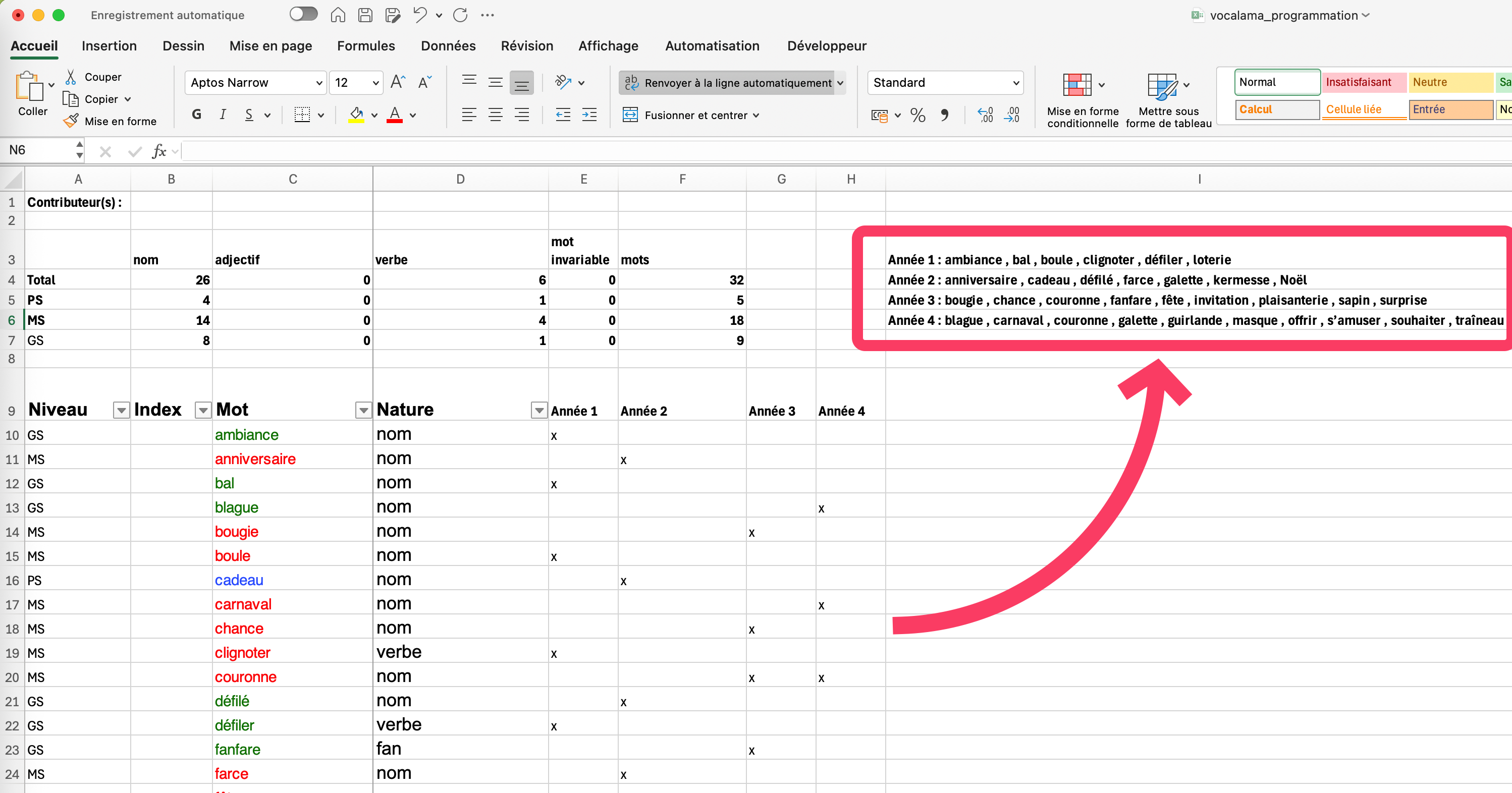The image size is (1512, 793).
Task: Click the accounting currency format icon
Action: pos(879,115)
